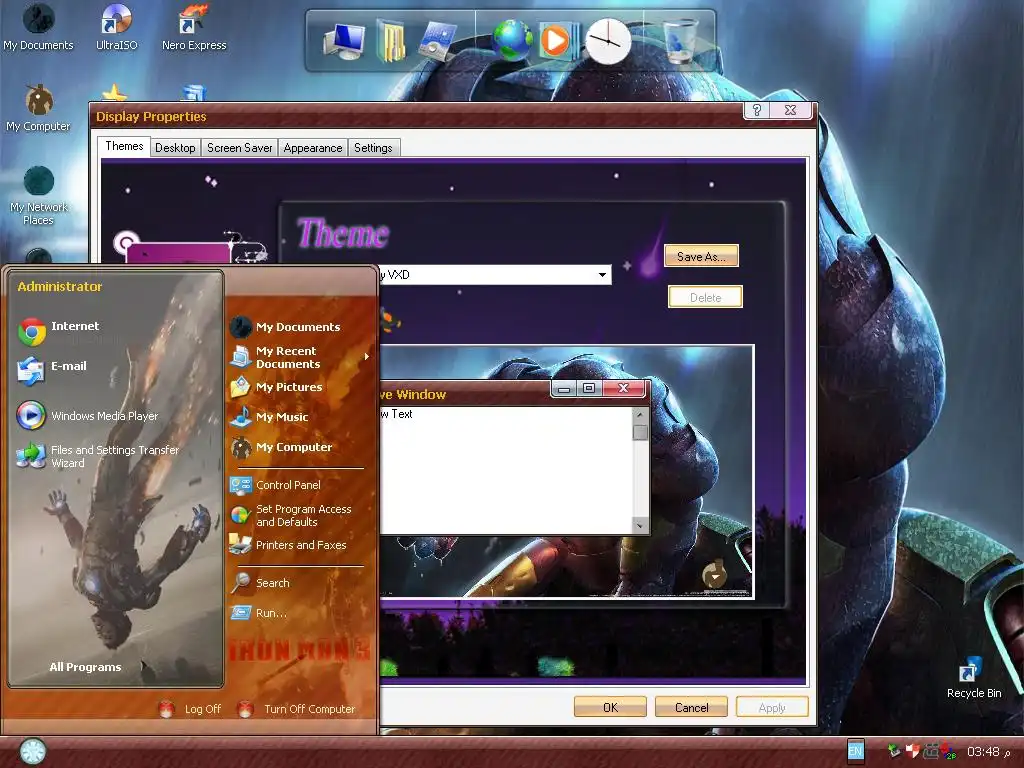Launch UltraISO from the desktop
This screenshot has height=768, width=1024.
116,27
